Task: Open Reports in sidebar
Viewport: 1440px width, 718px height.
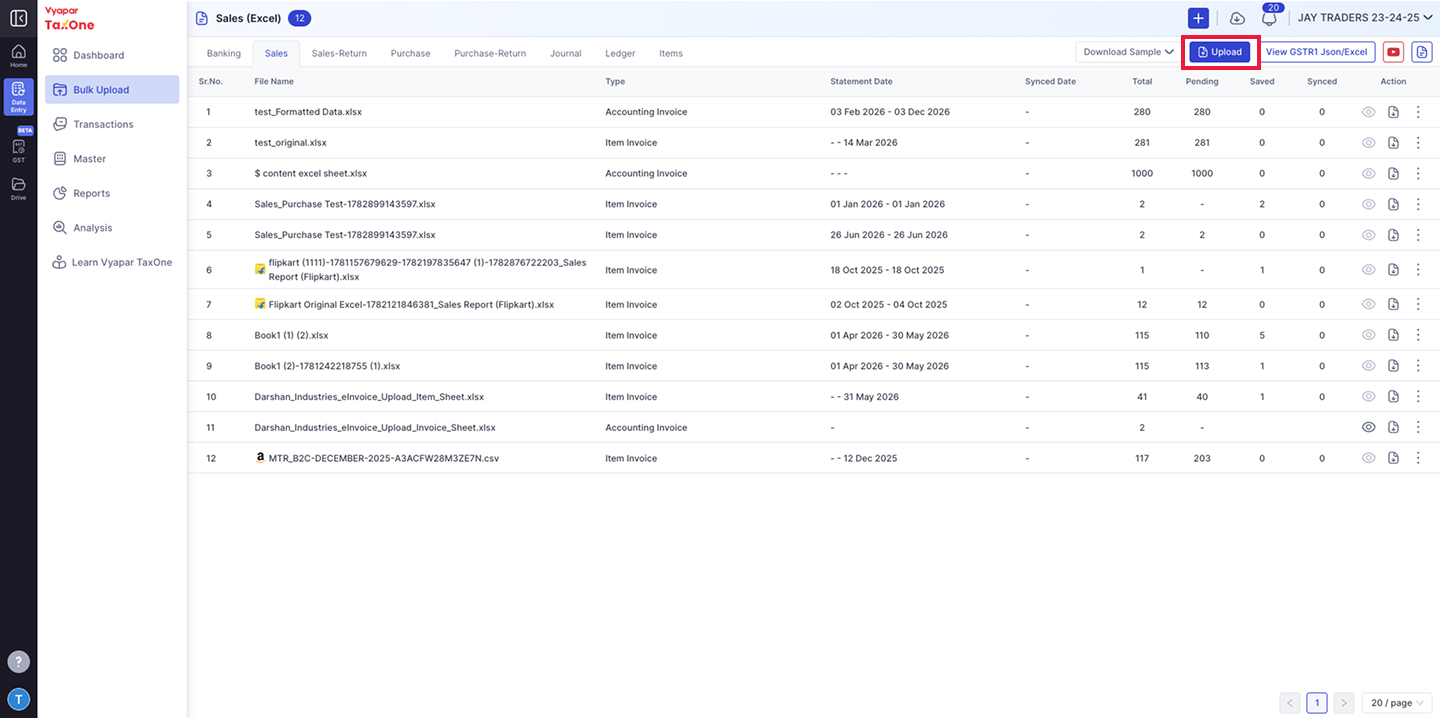Action: point(112,193)
